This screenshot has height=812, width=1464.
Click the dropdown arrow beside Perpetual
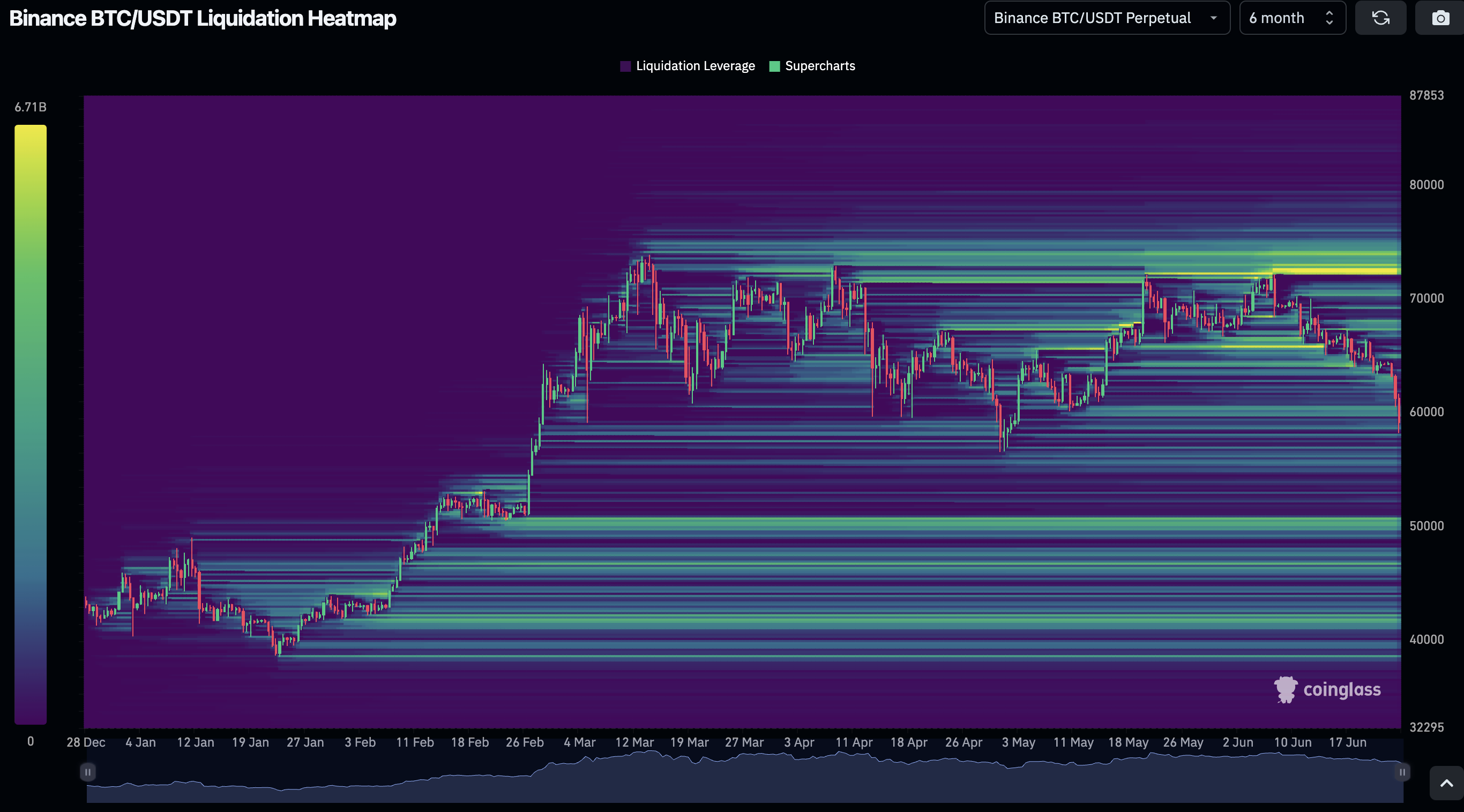pos(1213,18)
